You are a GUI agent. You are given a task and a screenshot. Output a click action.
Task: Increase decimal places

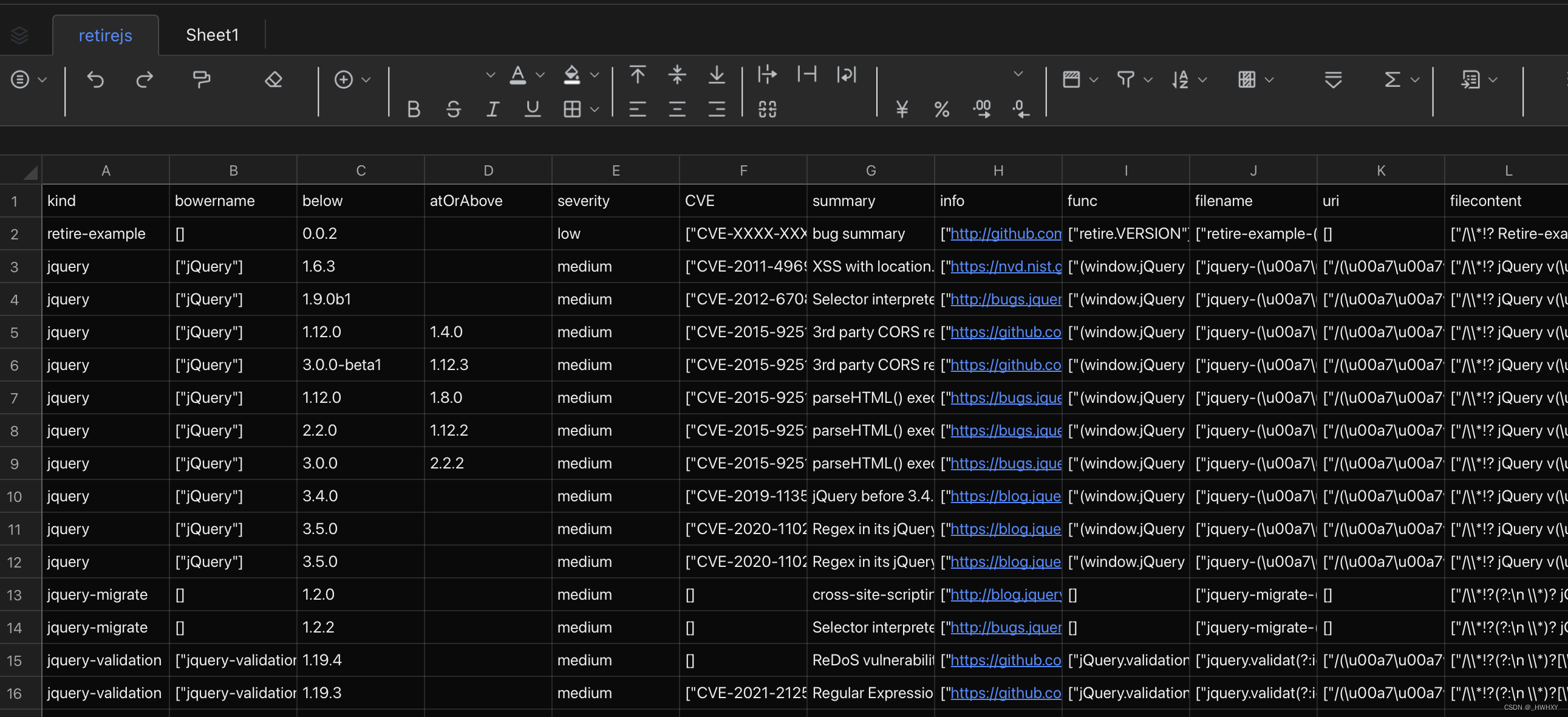pos(982,110)
